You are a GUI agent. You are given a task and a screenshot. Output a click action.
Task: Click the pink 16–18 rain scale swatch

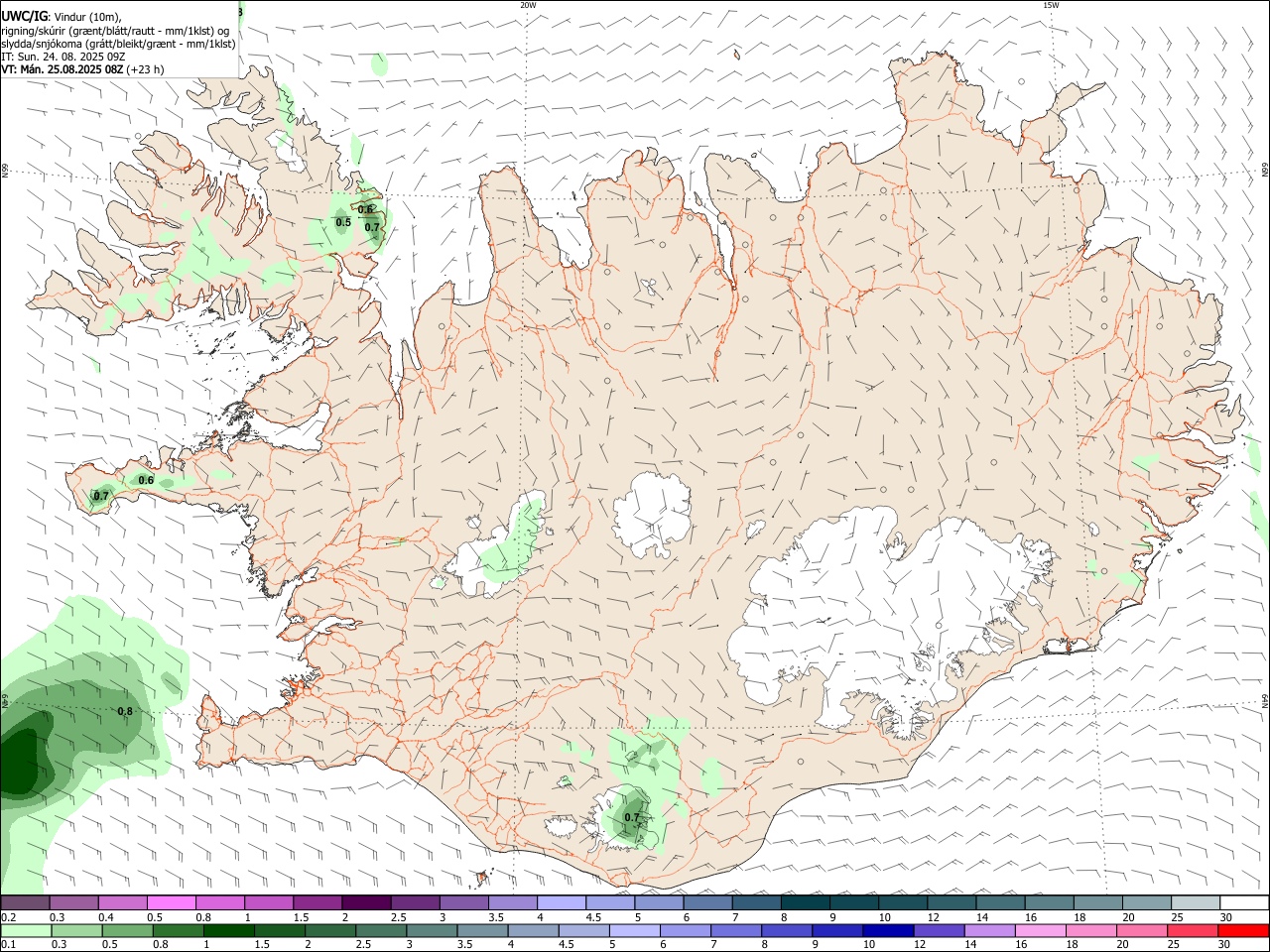coord(1041,930)
